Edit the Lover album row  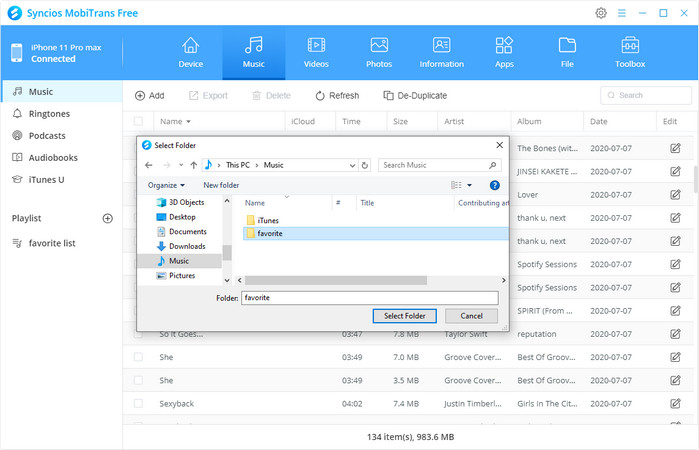pyautogui.click(x=675, y=194)
